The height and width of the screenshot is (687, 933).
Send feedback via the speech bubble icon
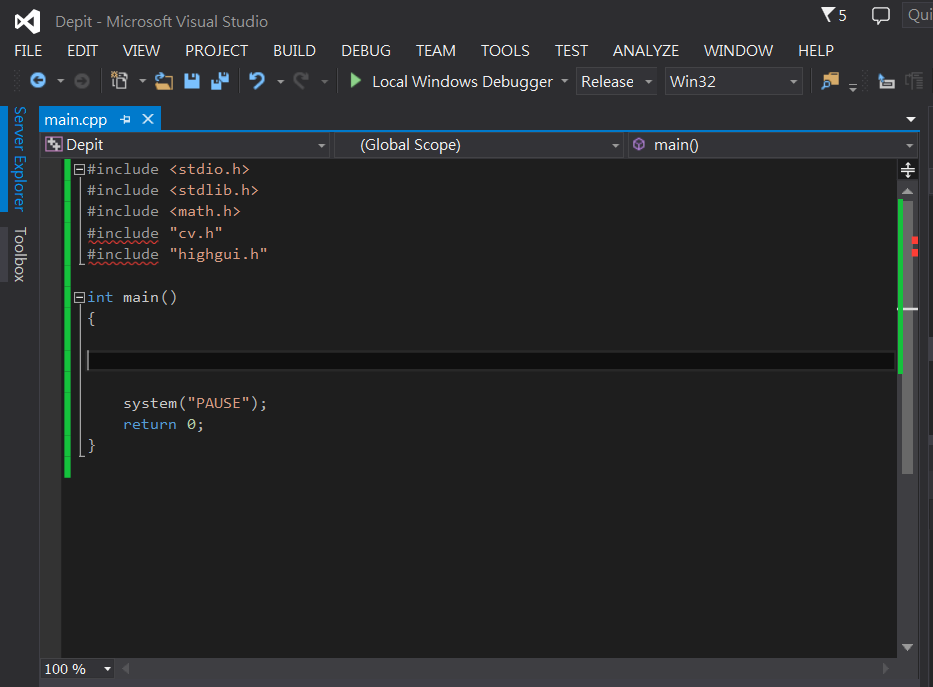[x=879, y=15]
